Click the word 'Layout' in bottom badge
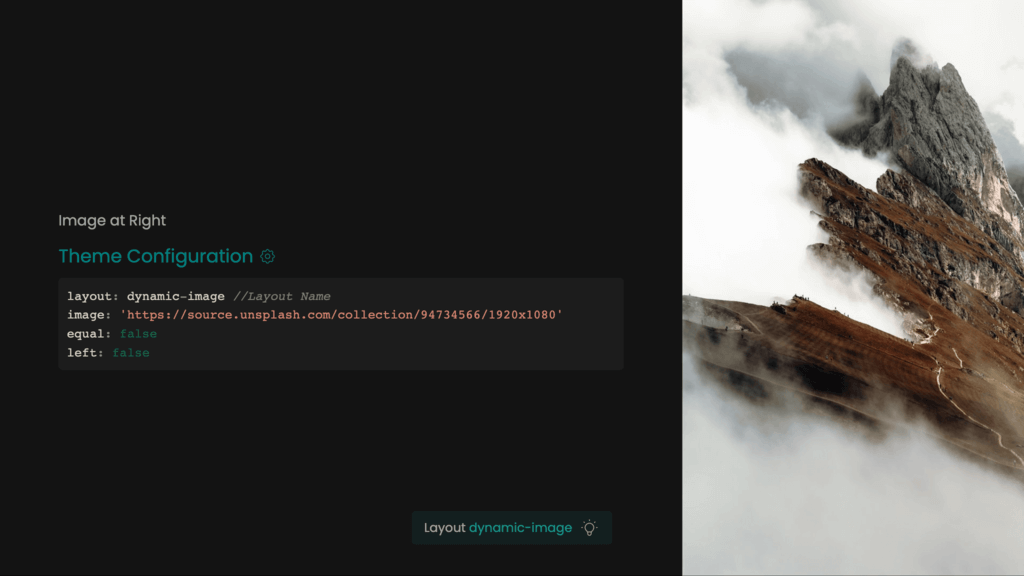 tap(445, 528)
